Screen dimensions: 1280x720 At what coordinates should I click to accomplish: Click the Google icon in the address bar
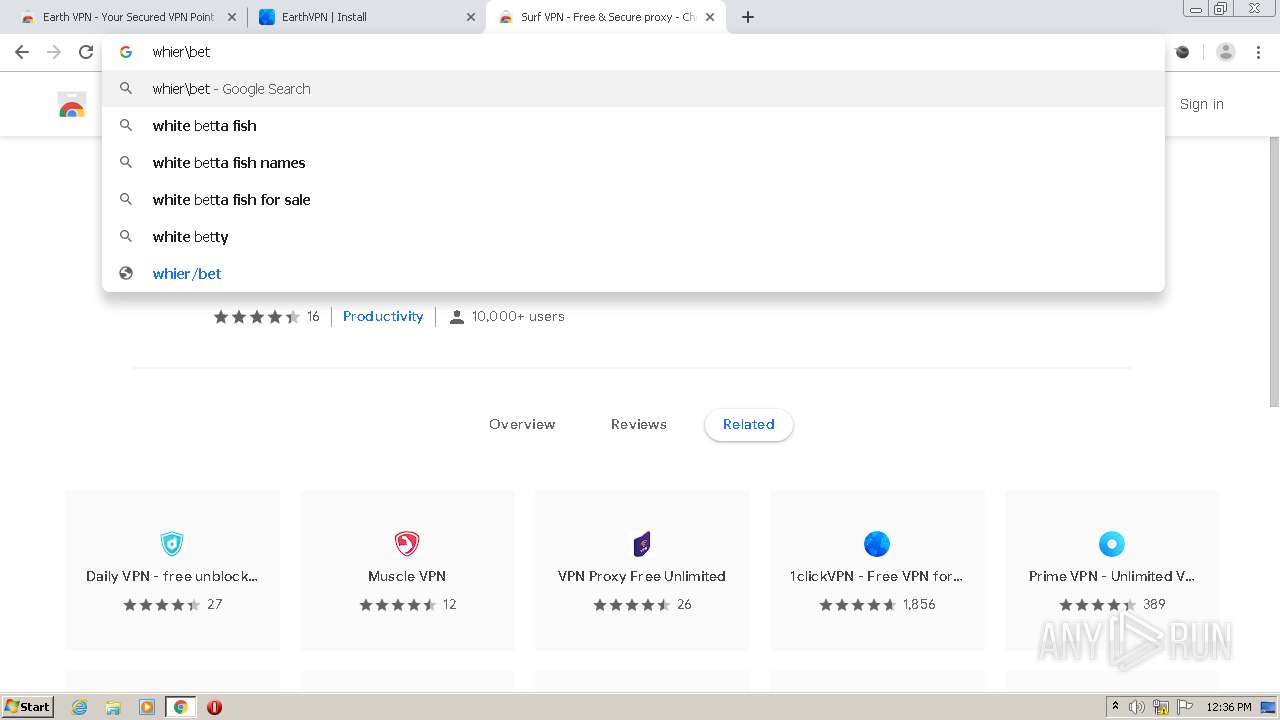click(x=126, y=52)
